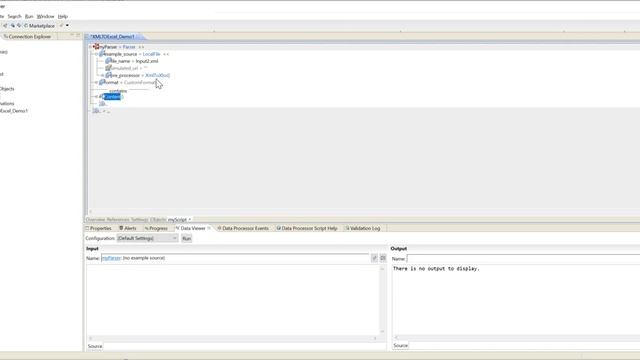Collapse the myParser tree node

[91, 47]
